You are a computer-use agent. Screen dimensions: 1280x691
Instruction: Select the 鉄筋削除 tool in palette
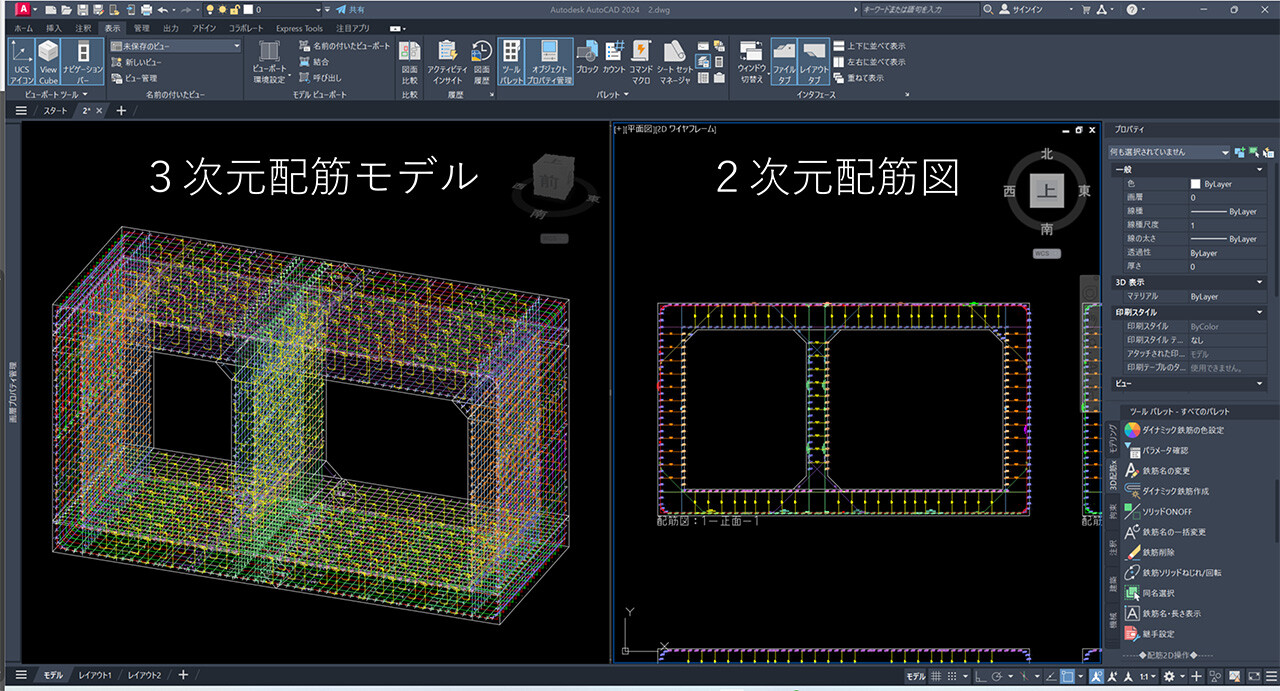click(x=1160, y=552)
